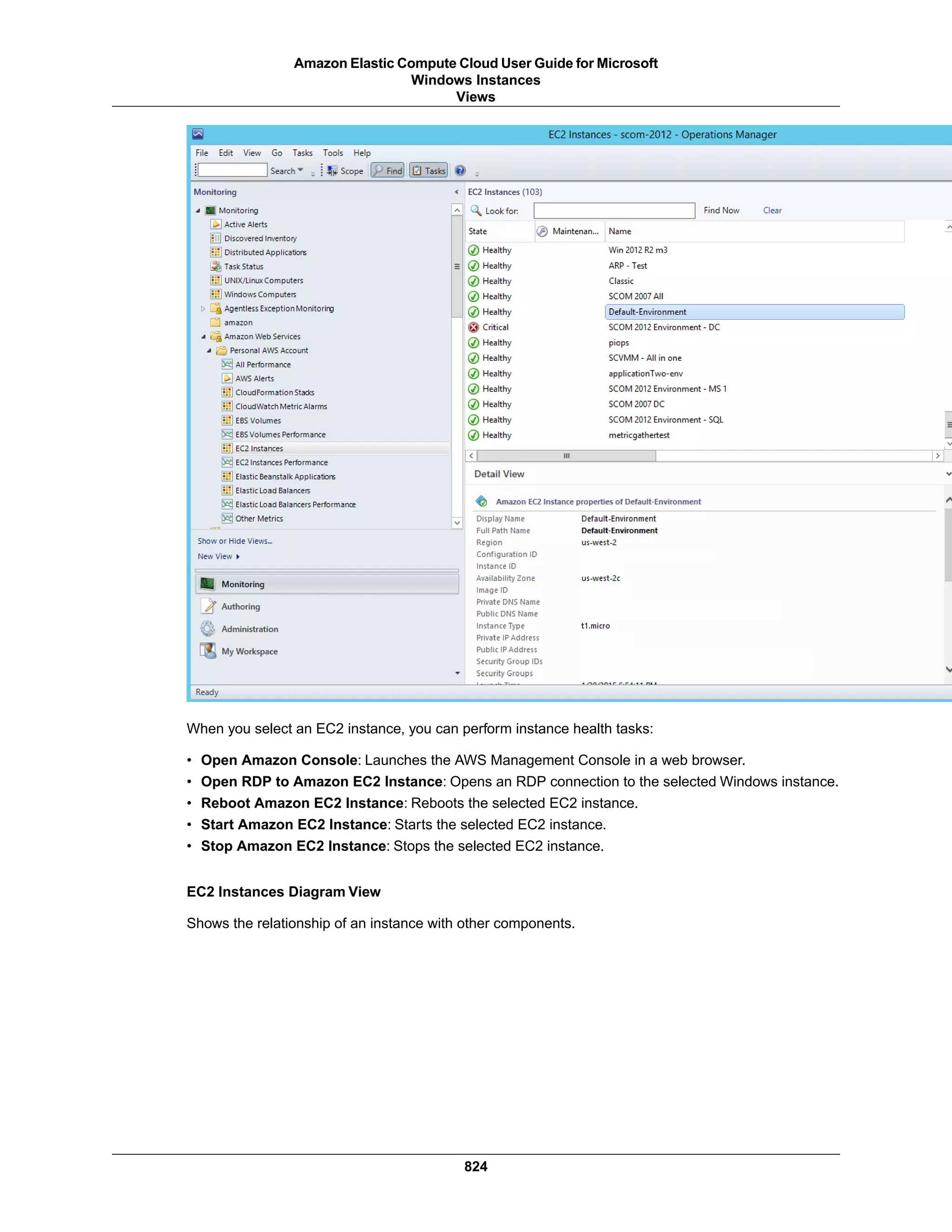Click right arrow of horizontal scrollbar
Screen dimensions: 952x1232
[x=937, y=456]
